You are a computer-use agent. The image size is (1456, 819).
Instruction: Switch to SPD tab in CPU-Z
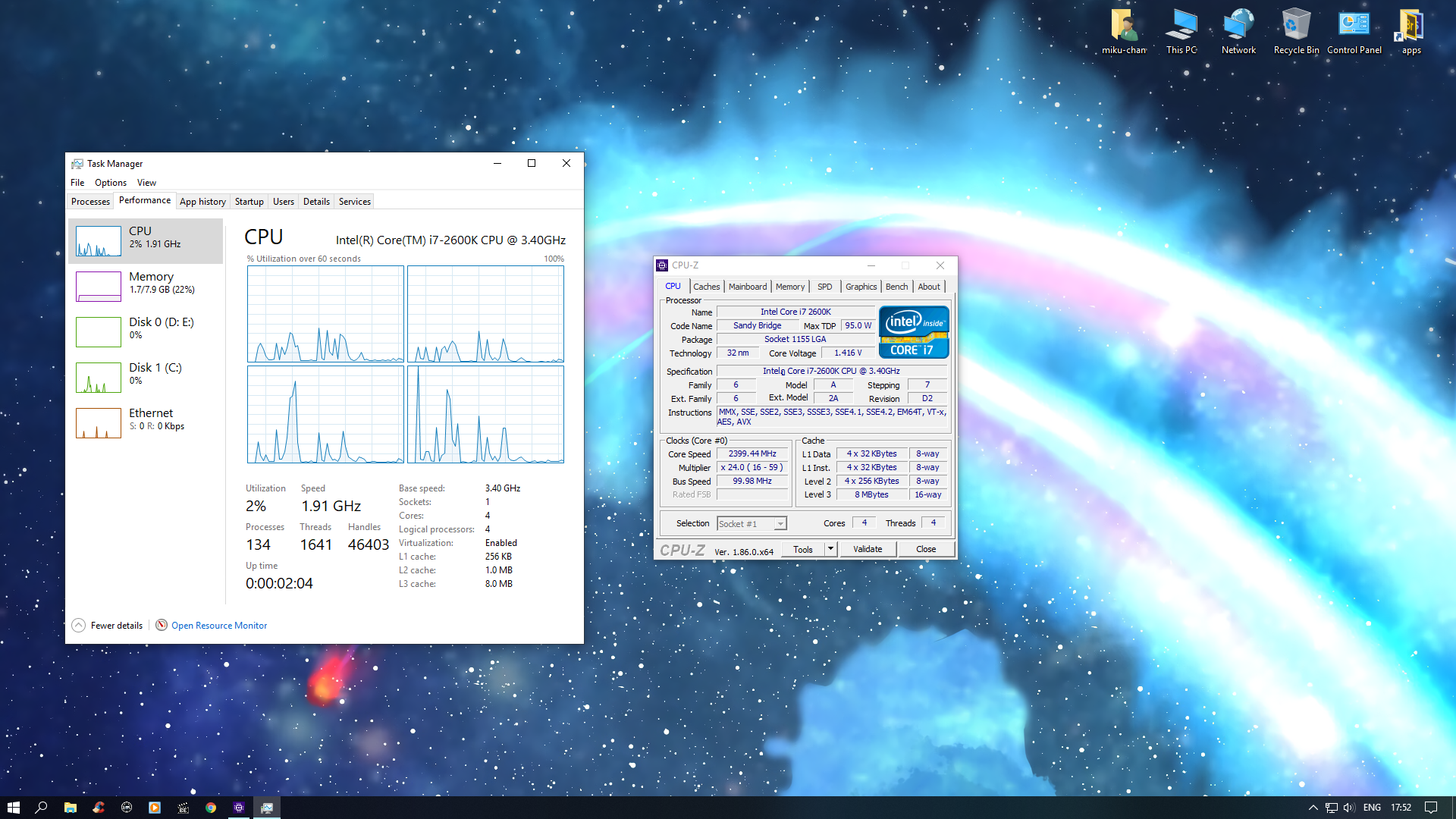tap(824, 287)
